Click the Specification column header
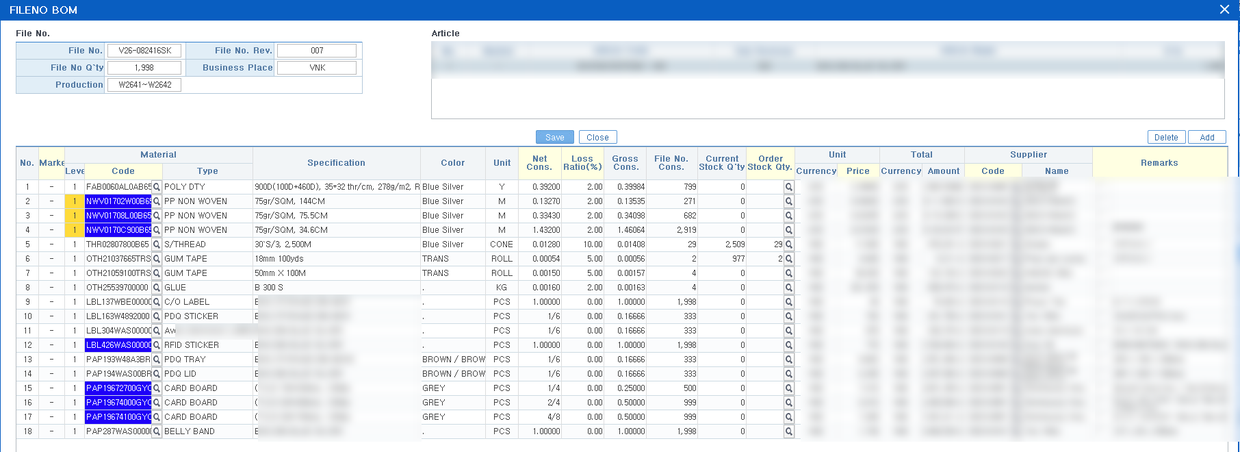The height and width of the screenshot is (452, 1240). (x=336, y=163)
